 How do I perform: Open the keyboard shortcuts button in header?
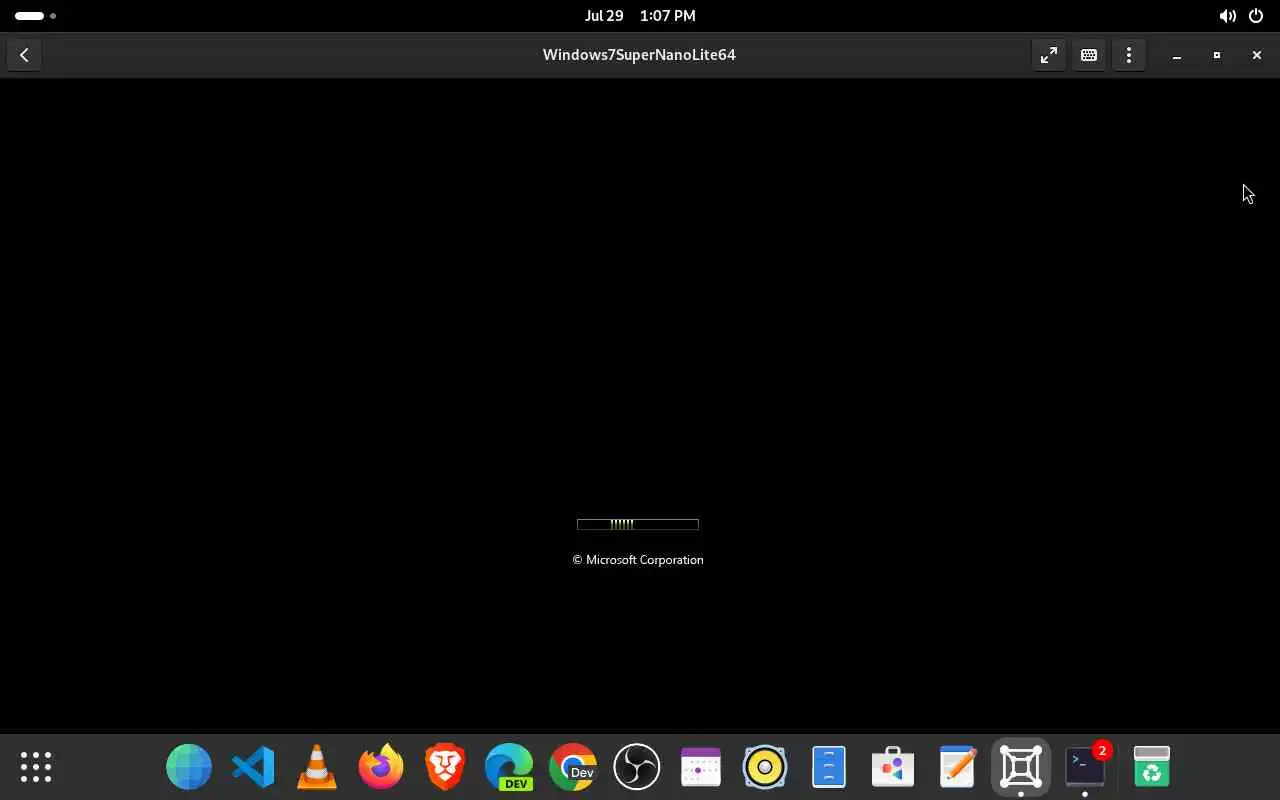(x=1089, y=55)
